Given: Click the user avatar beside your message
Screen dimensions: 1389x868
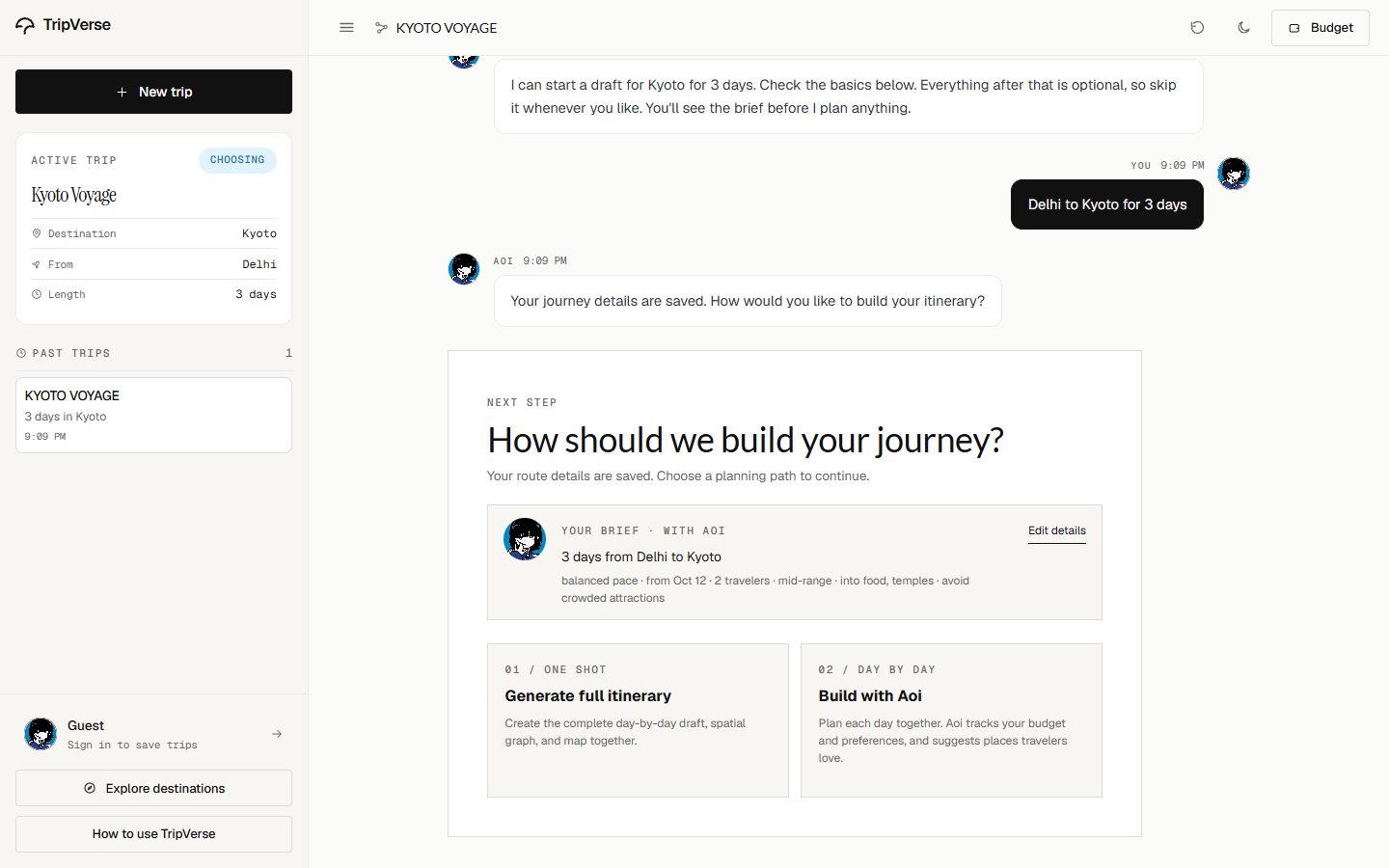Looking at the screenshot, I should (1234, 174).
